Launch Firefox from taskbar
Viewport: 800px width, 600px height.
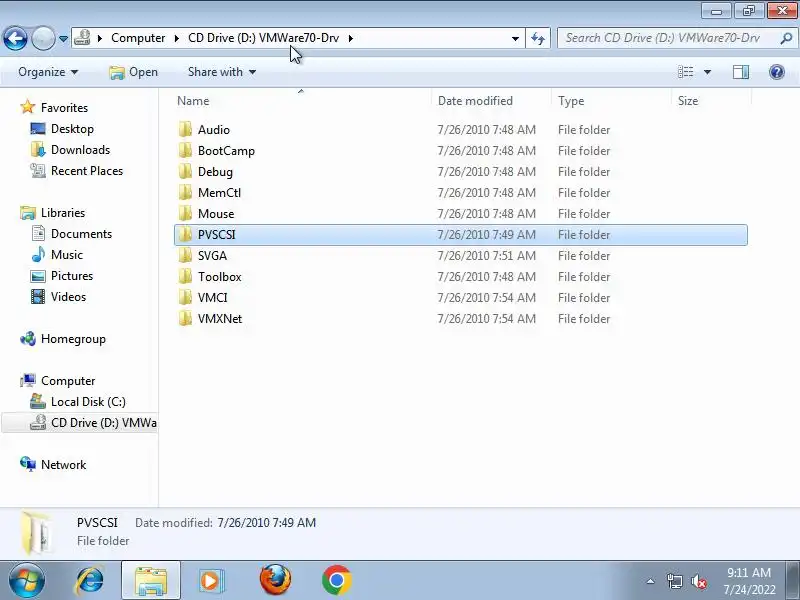(275, 580)
